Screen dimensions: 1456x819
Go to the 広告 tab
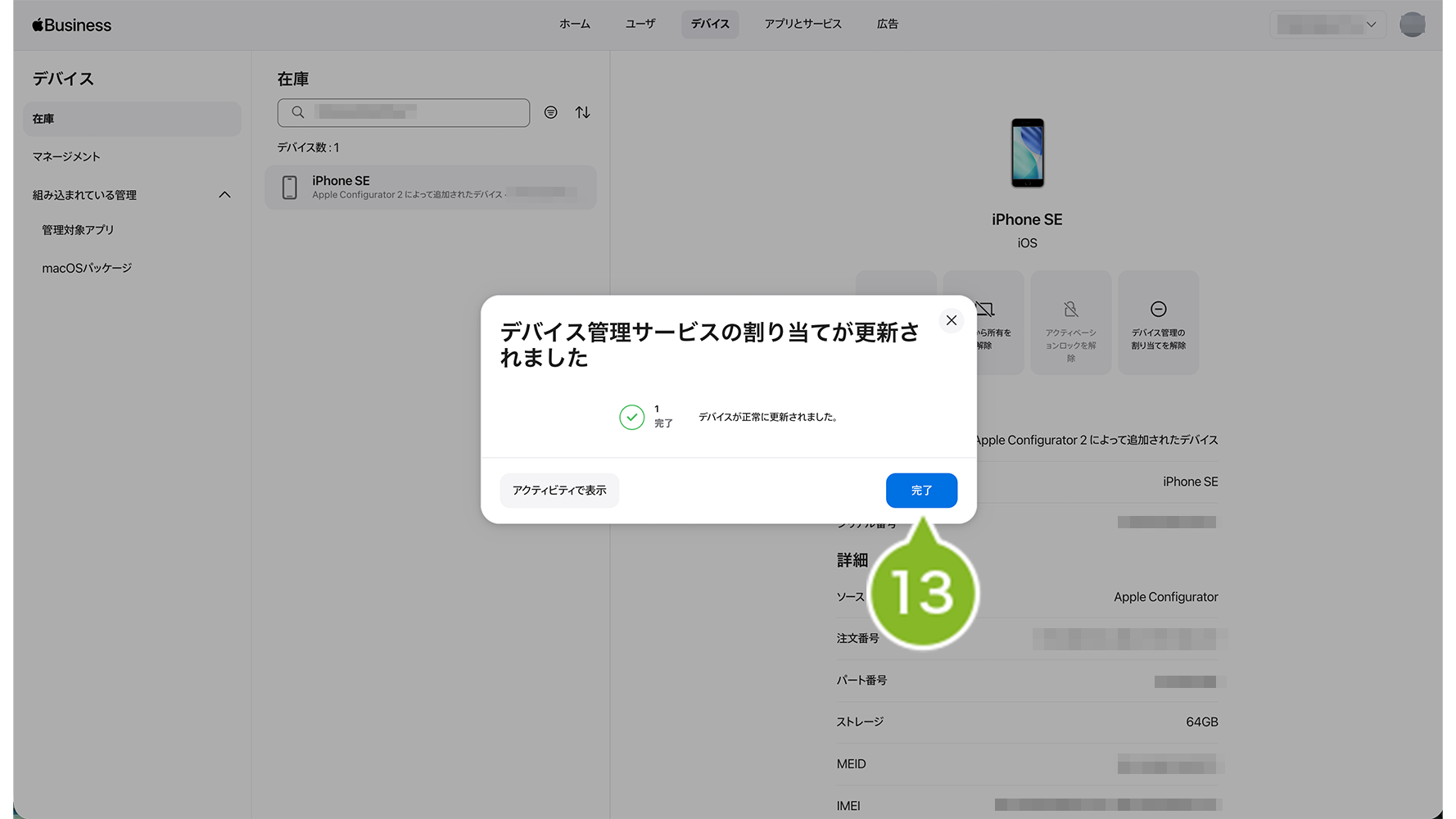click(887, 24)
